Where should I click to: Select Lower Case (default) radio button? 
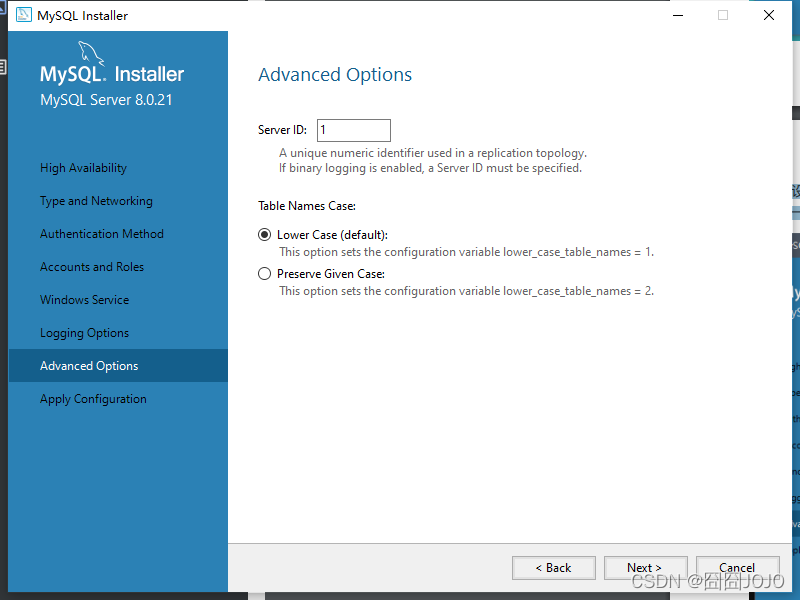pyautogui.click(x=264, y=235)
